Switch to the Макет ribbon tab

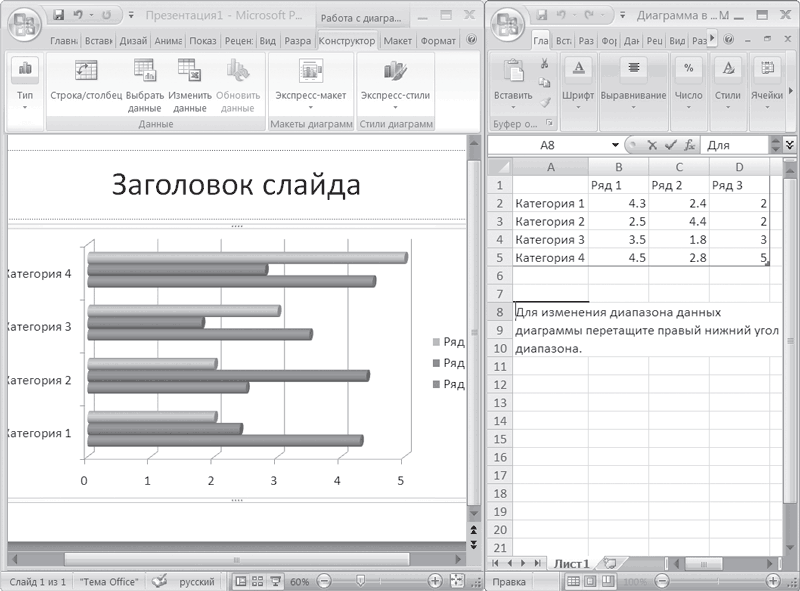(397, 41)
